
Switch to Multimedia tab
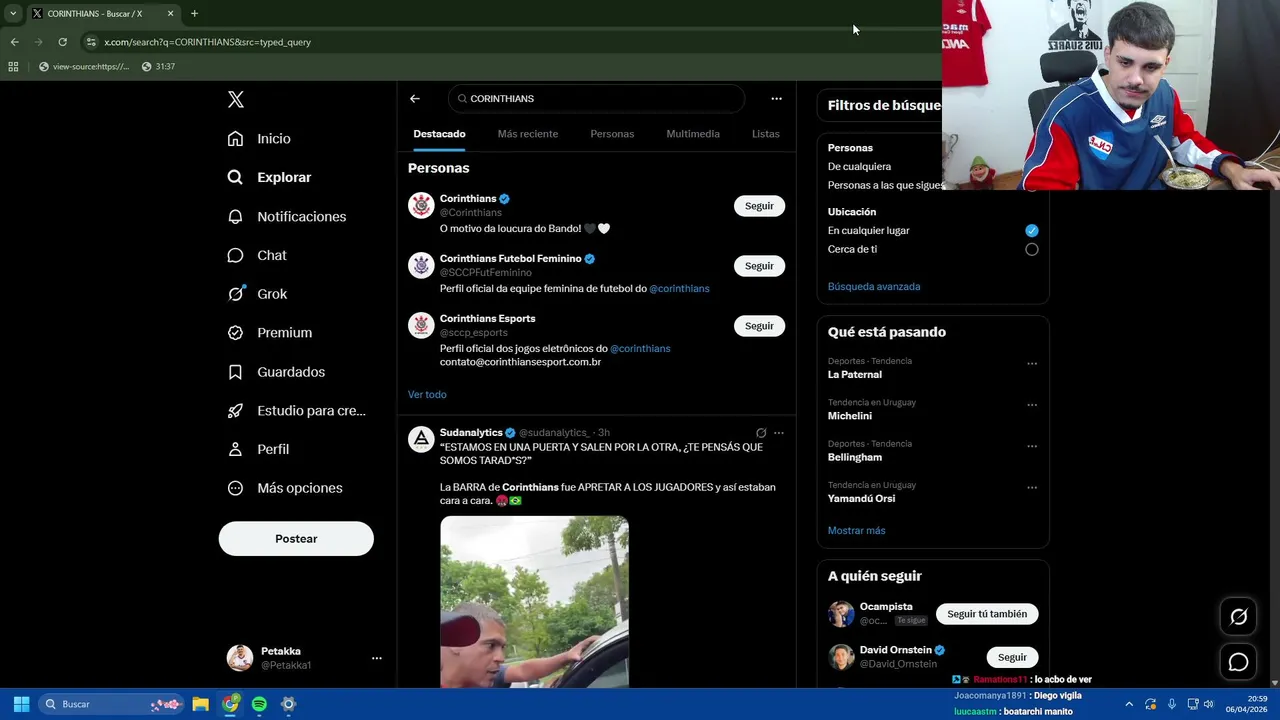[693, 134]
